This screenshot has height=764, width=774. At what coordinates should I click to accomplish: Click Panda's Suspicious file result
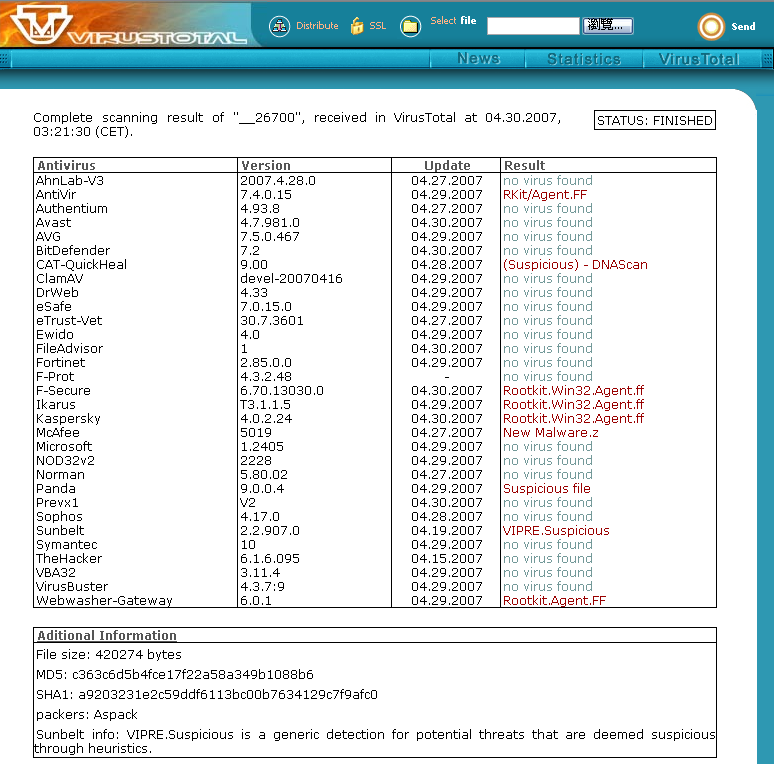click(x=546, y=489)
